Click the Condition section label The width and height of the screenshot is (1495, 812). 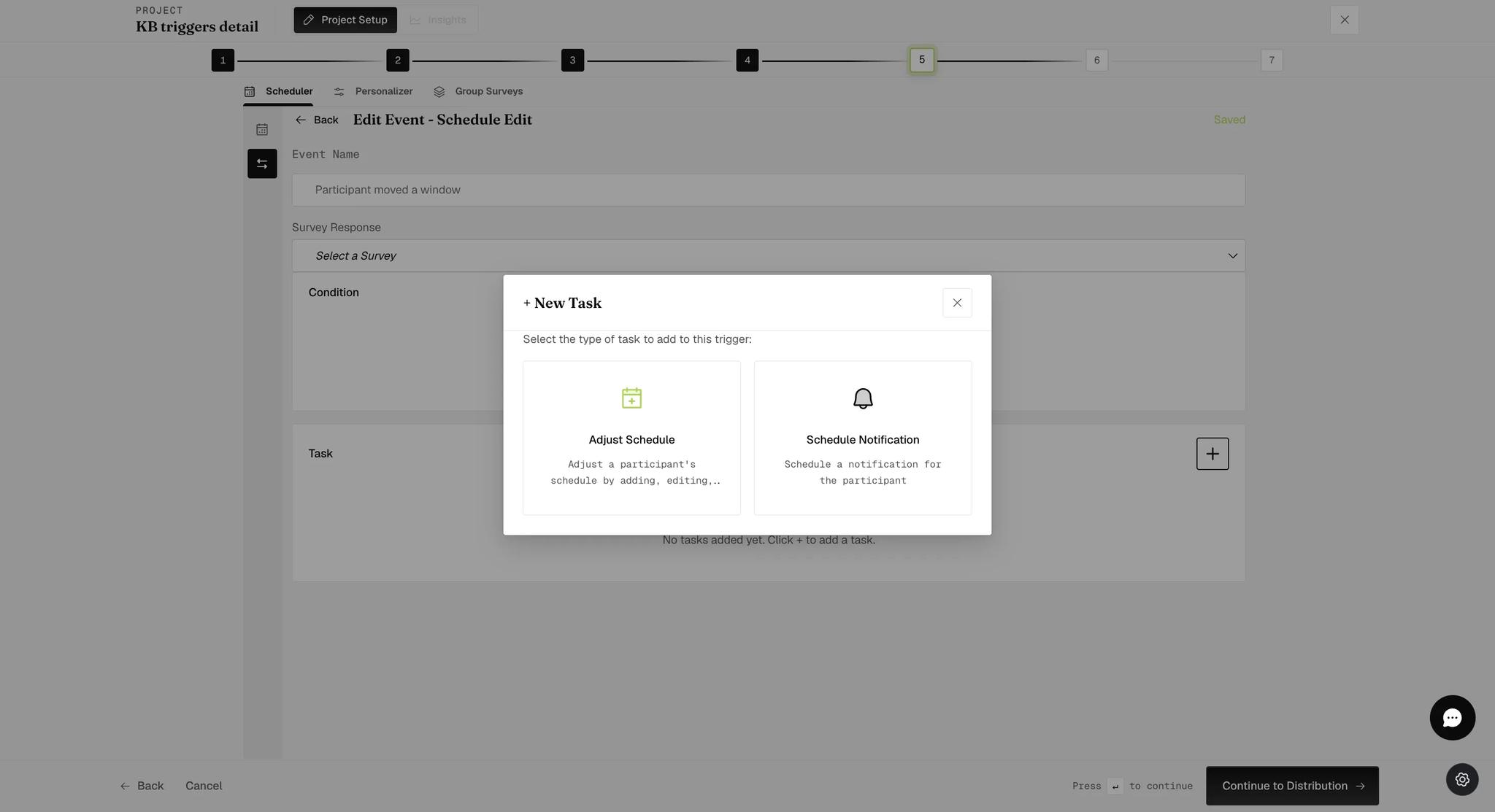tap(334, 293)
